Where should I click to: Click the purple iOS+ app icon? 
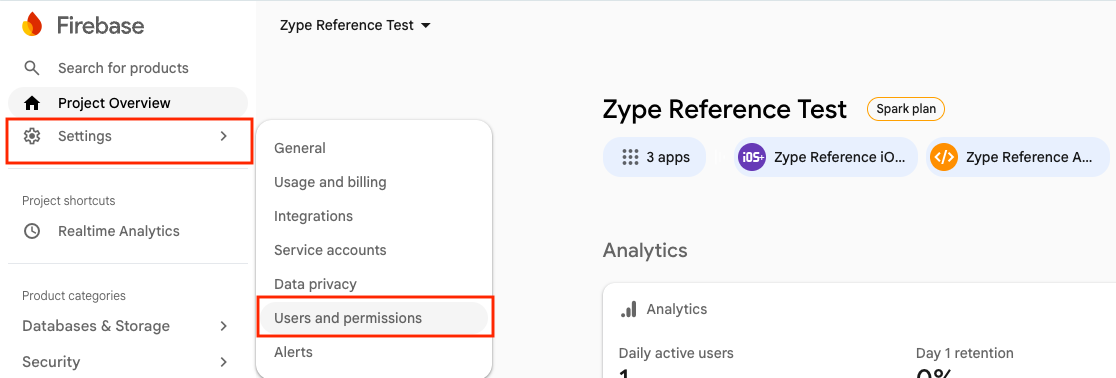(x=752, y=157)
